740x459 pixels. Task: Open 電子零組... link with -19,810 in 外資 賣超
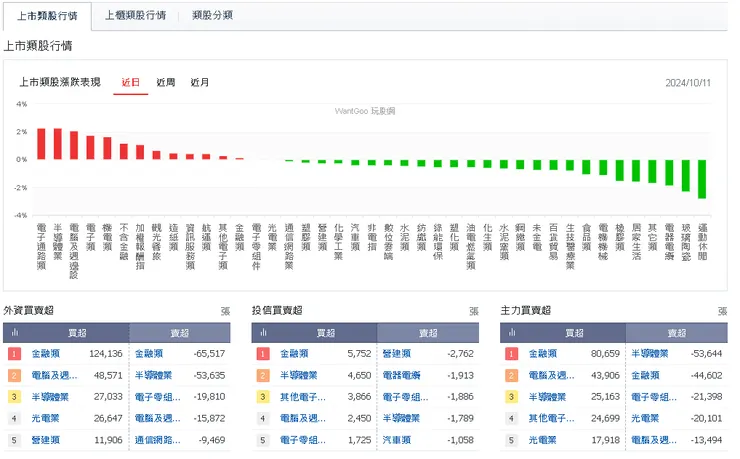pyautogui.click(x=158, y=397)
